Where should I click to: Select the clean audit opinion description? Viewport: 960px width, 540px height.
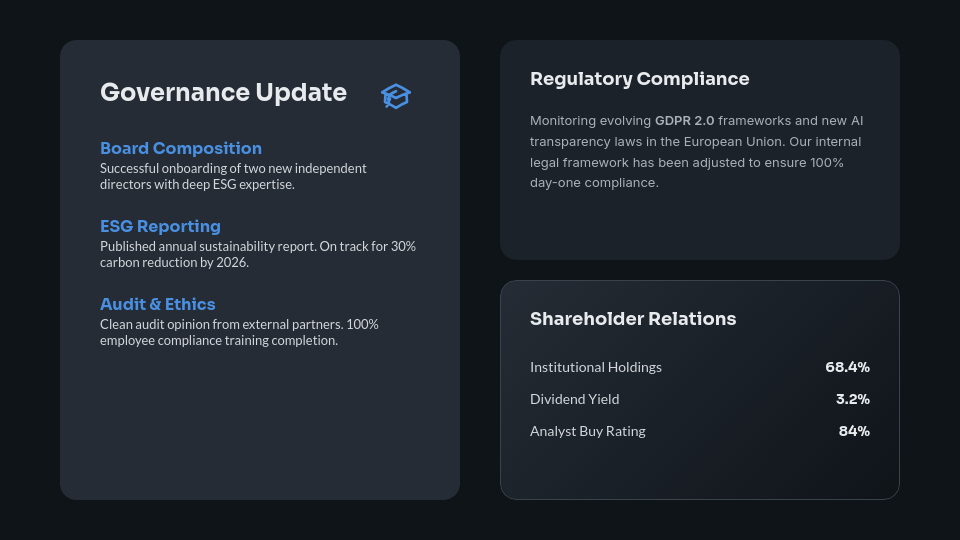pyautogui.click(x=239, y=332)
